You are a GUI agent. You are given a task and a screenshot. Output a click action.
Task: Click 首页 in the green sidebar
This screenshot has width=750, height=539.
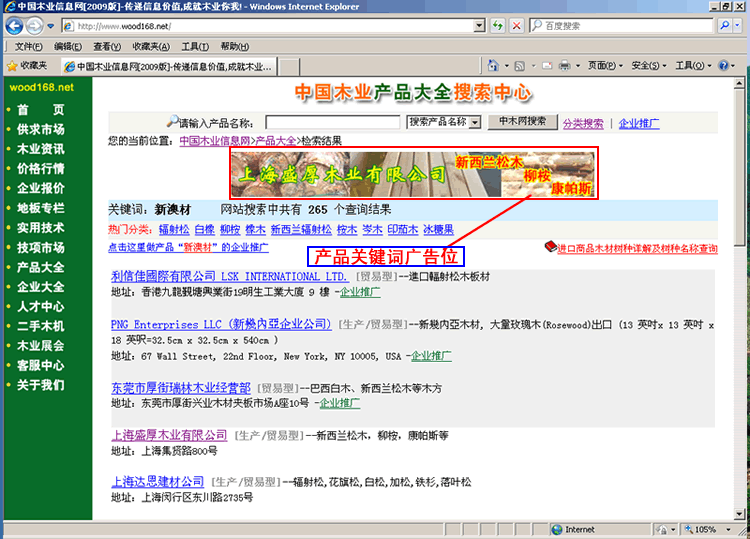click(x=41, y=110)
